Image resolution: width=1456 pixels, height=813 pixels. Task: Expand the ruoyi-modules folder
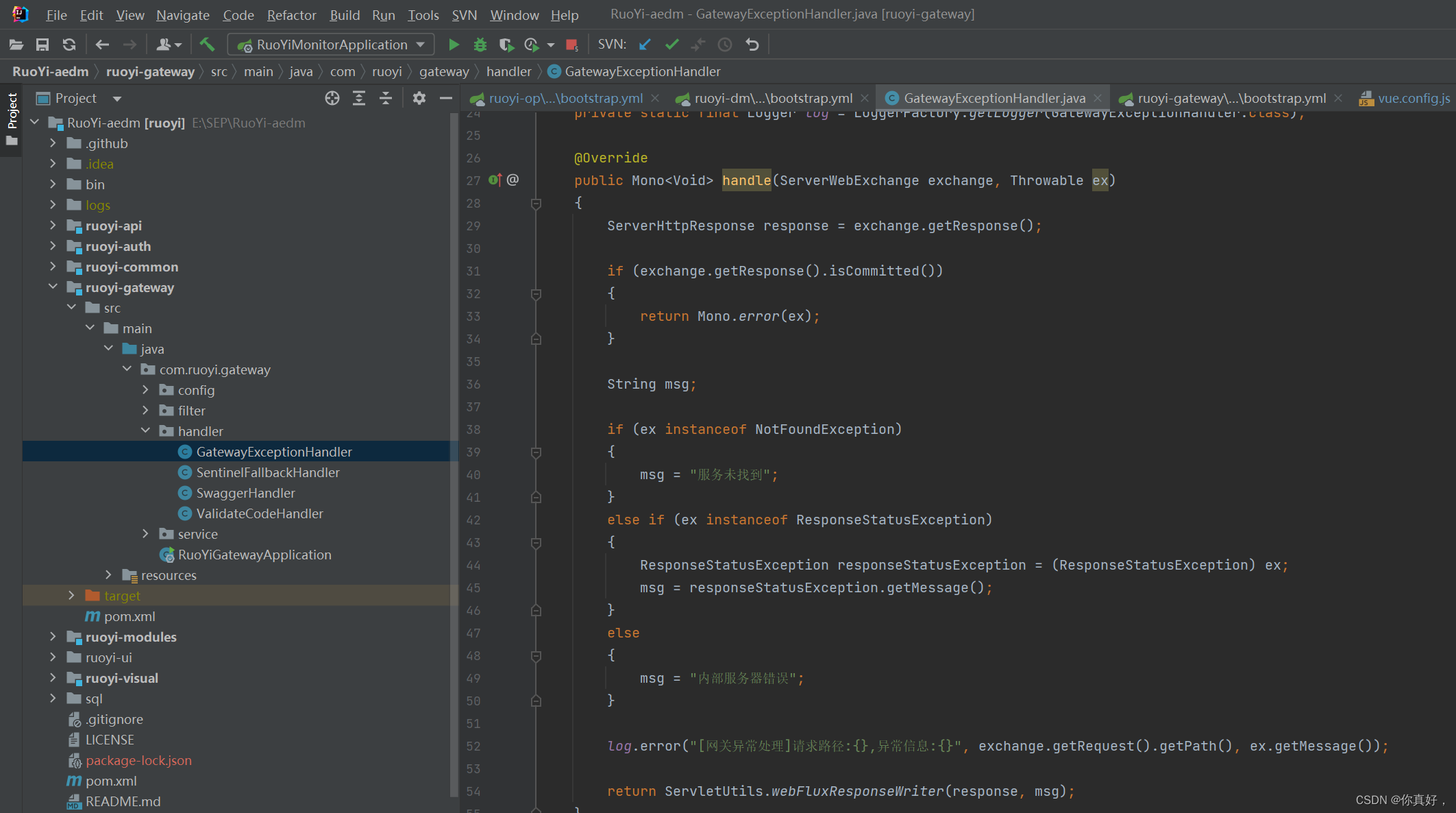click(x=53, y=637)
